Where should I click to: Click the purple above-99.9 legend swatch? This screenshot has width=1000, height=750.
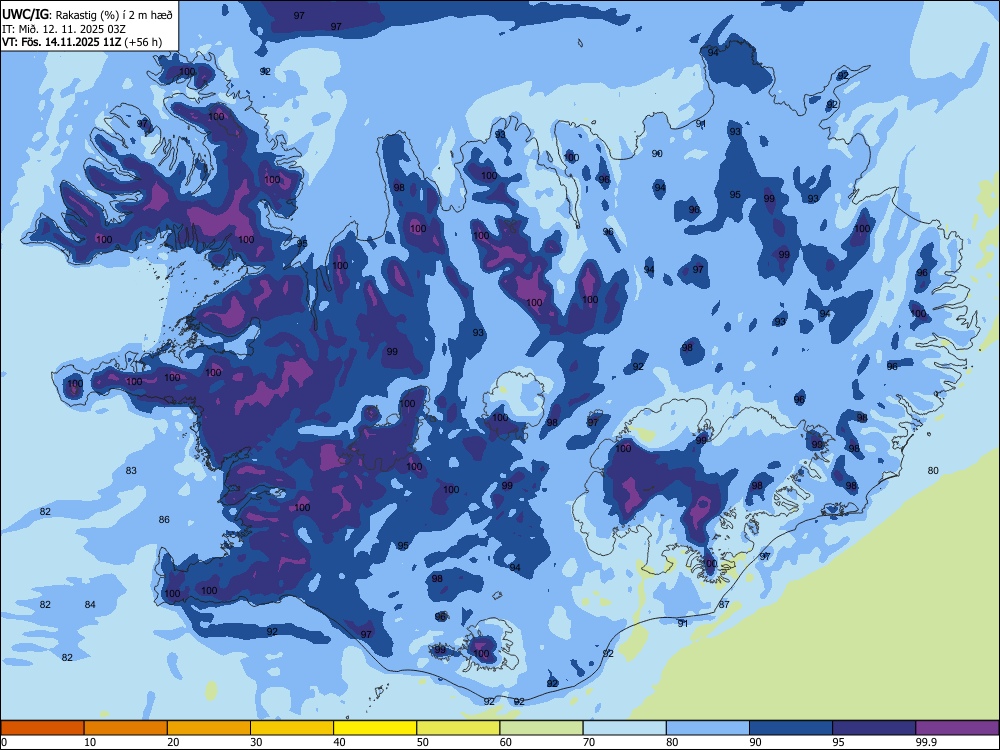pyautogui.click(x=957, y=728)
